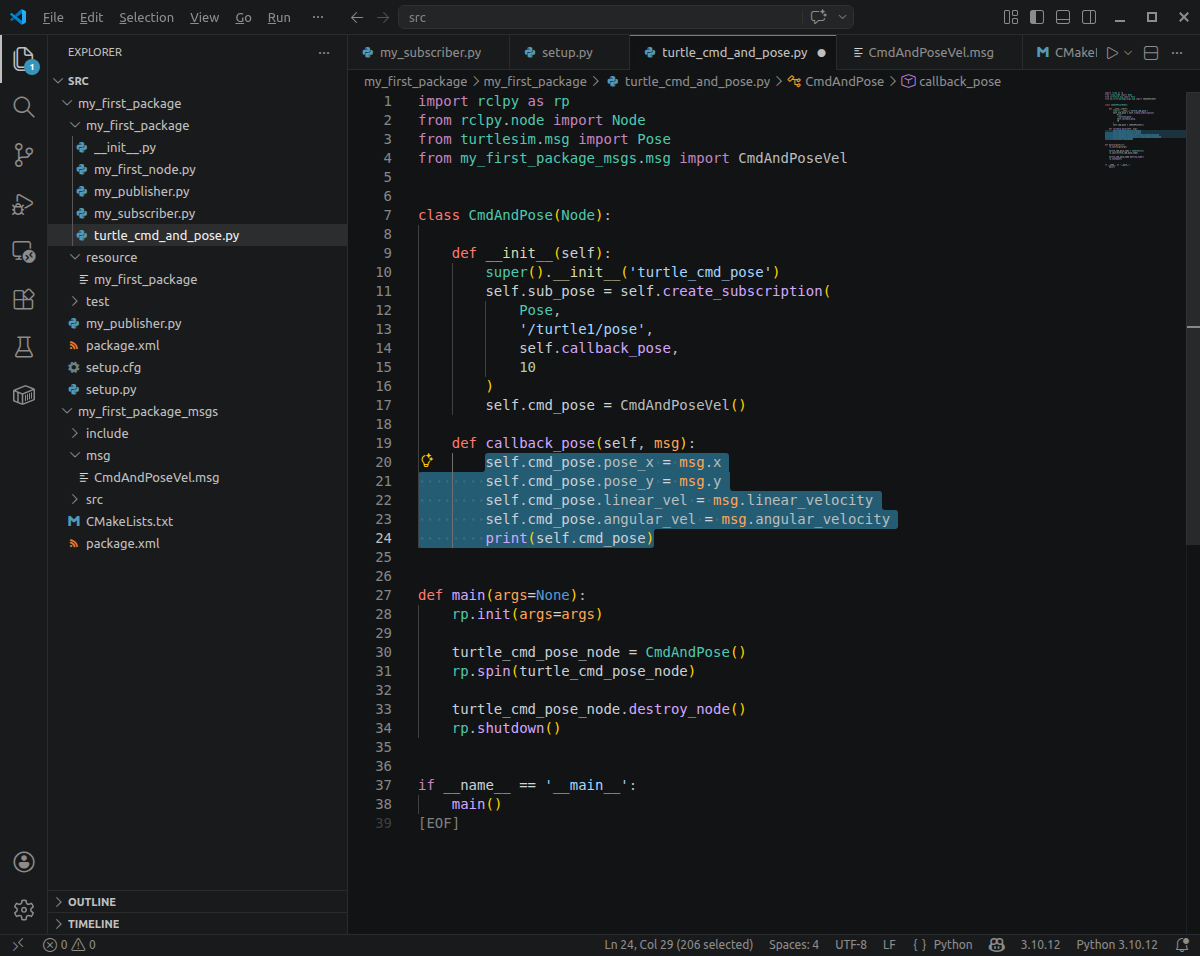Open errors and warnings problems count
The height and width of the screenshot is (956, 1200).
(69, 944)
